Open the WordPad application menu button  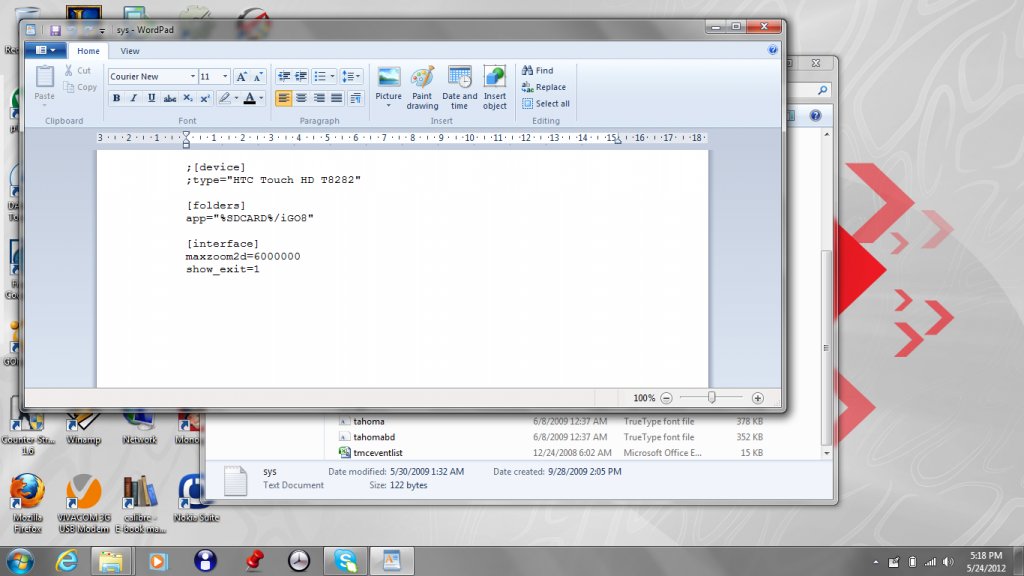click(x=45, y=51)
